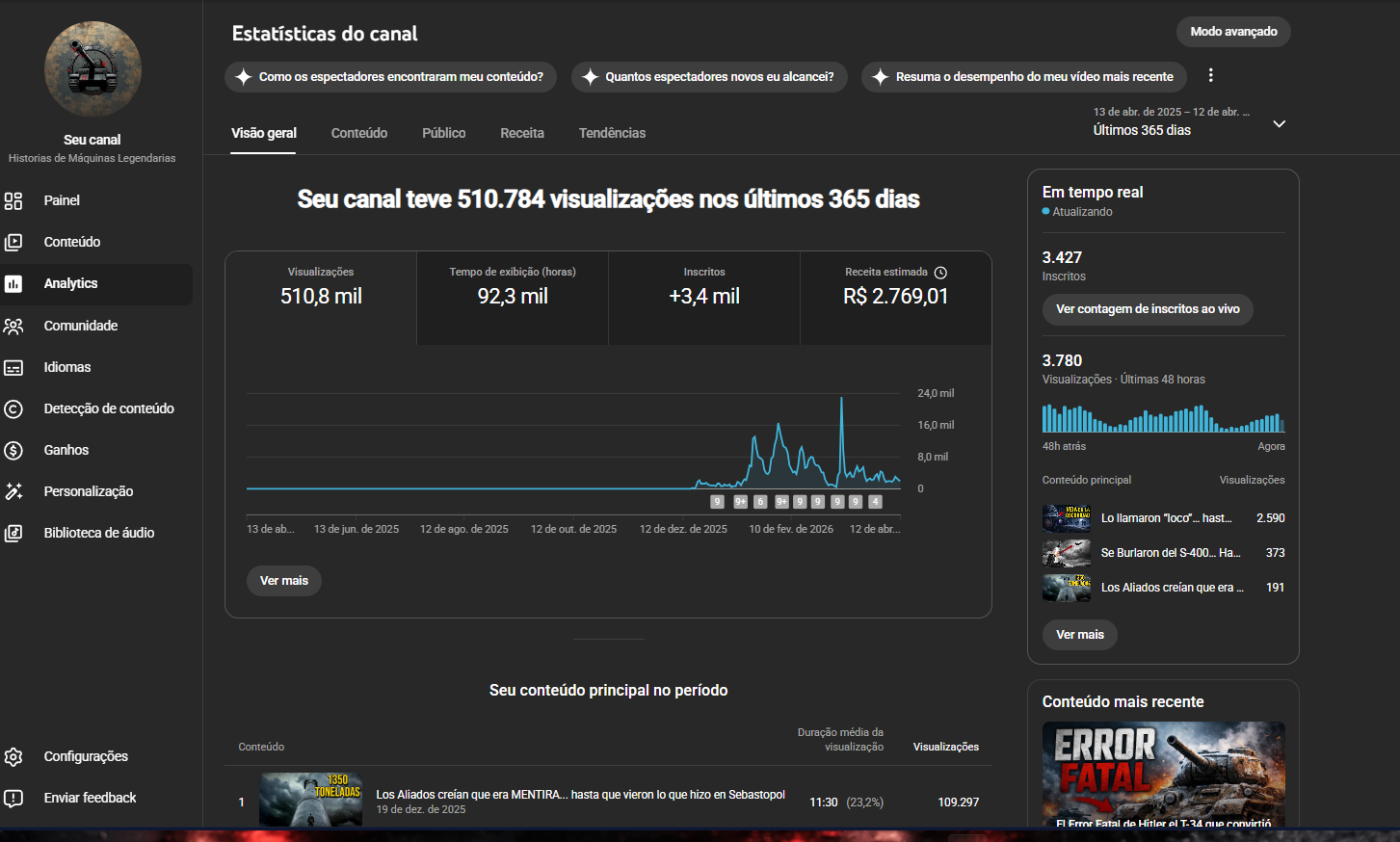Select the Inscritos +3,4 mil metric card
1400x842 pixels.
[704, 298]
